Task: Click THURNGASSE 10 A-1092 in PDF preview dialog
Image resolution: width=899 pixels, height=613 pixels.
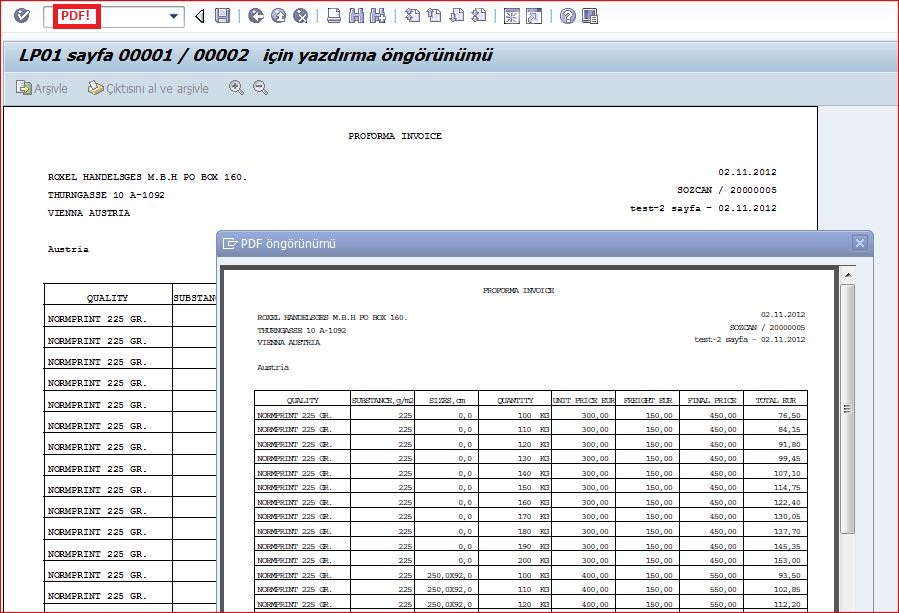Action: click(302, 330)
